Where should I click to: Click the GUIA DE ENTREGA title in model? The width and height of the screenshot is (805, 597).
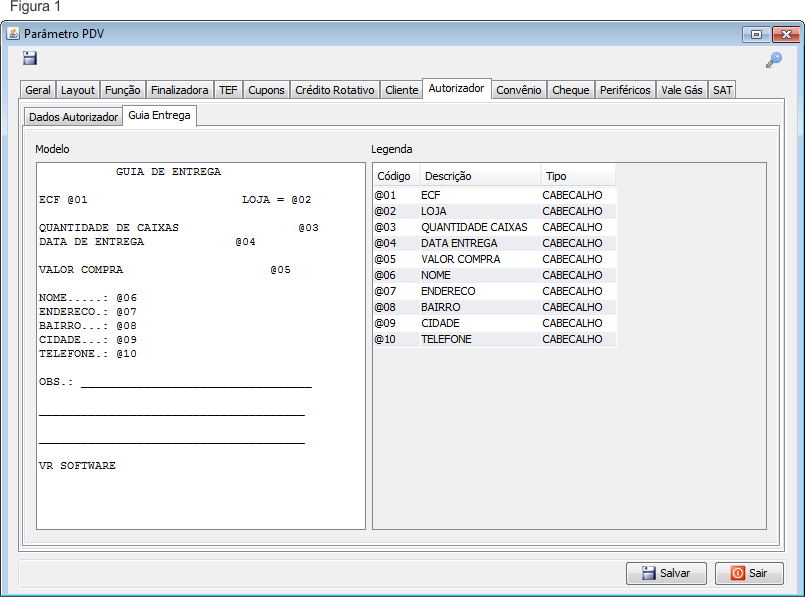(168, 171)
